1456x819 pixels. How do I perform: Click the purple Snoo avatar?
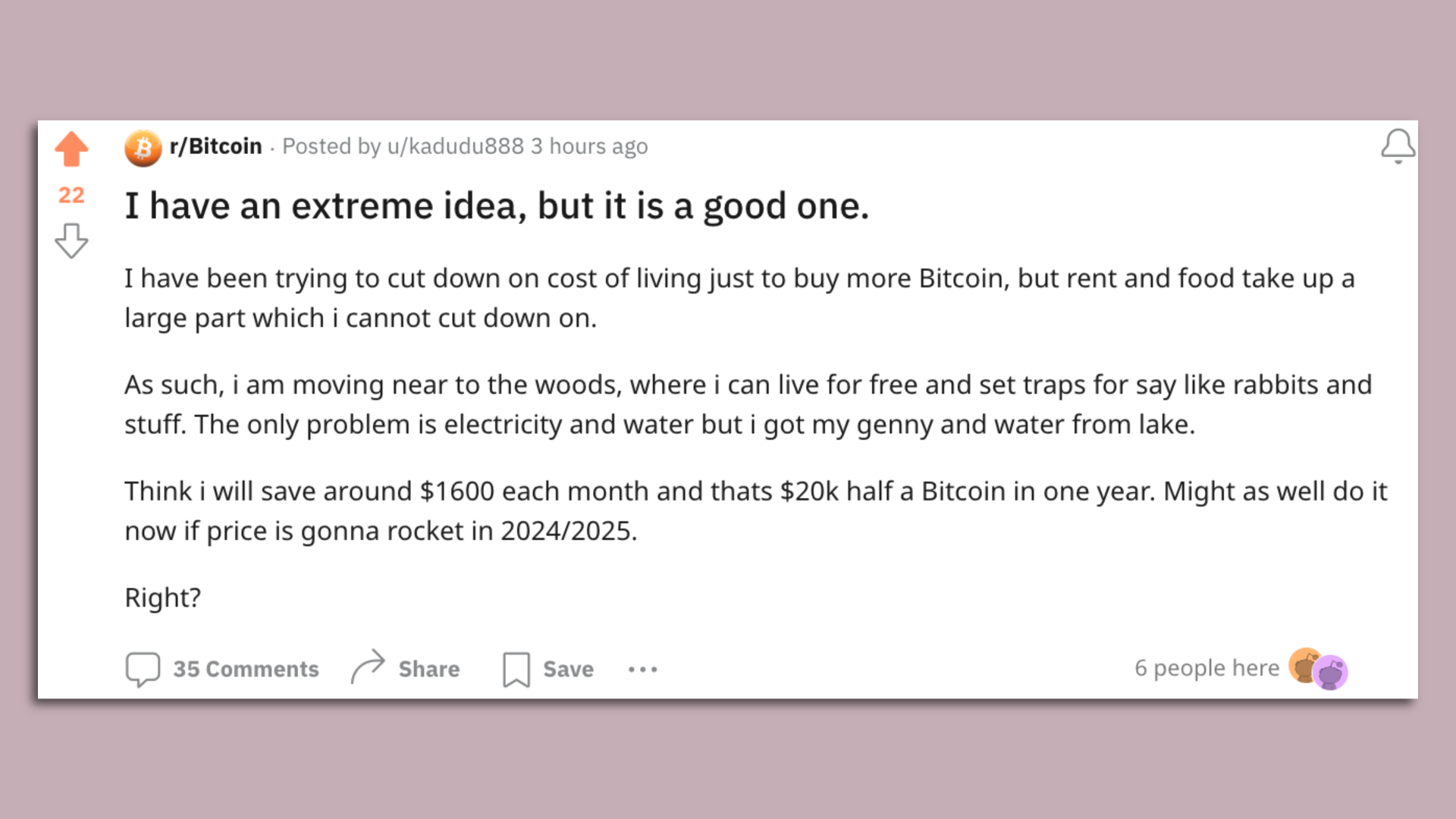[1331, 673]
